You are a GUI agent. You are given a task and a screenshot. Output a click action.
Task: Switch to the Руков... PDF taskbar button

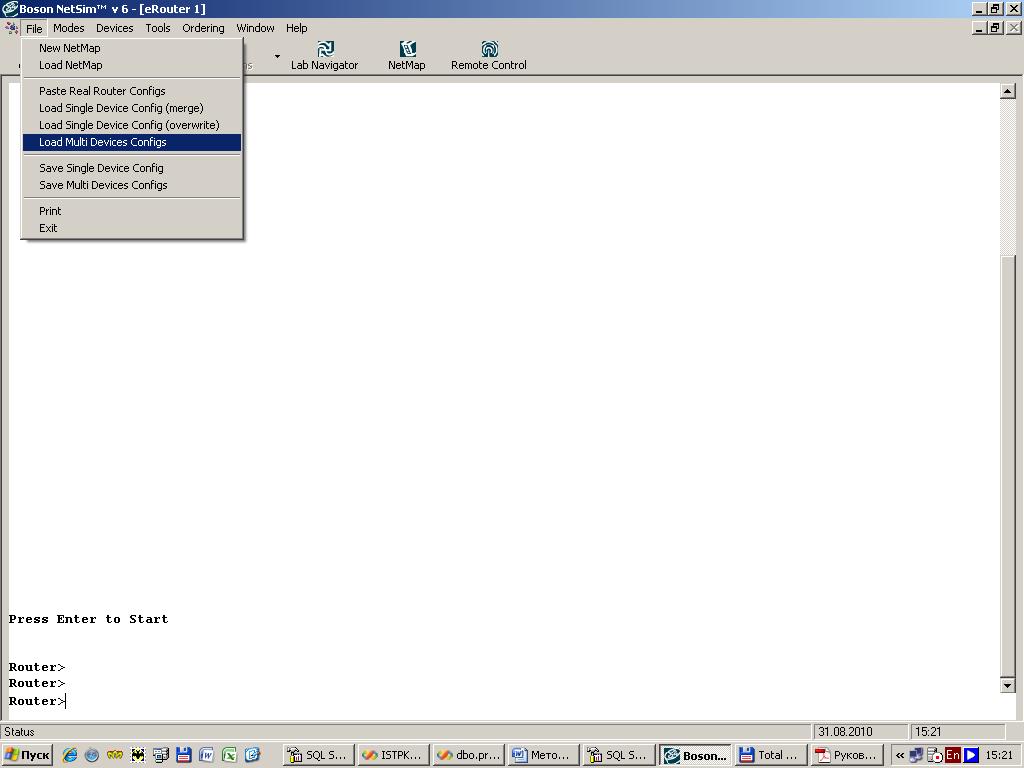click(x=846, y=755)
